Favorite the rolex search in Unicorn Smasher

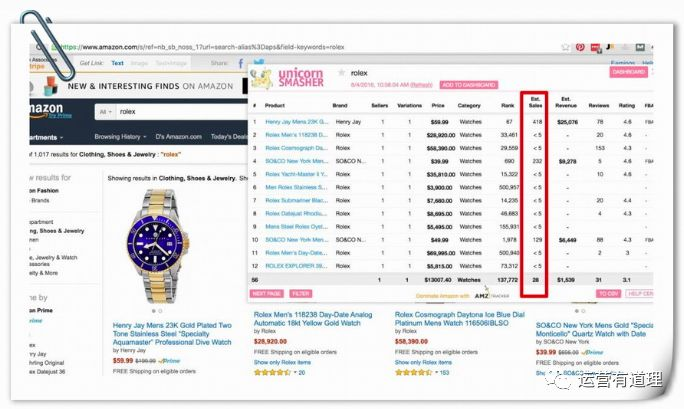point(341,73)
